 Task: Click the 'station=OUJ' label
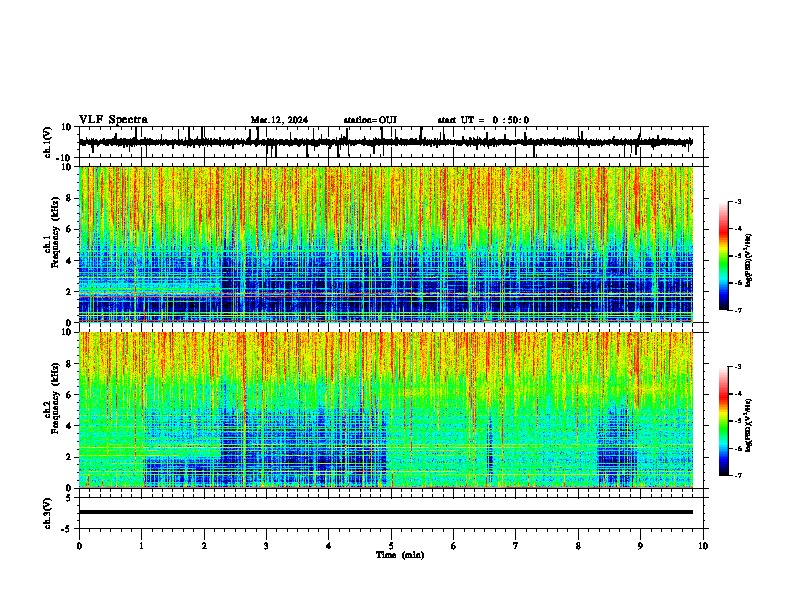[370, 120]
